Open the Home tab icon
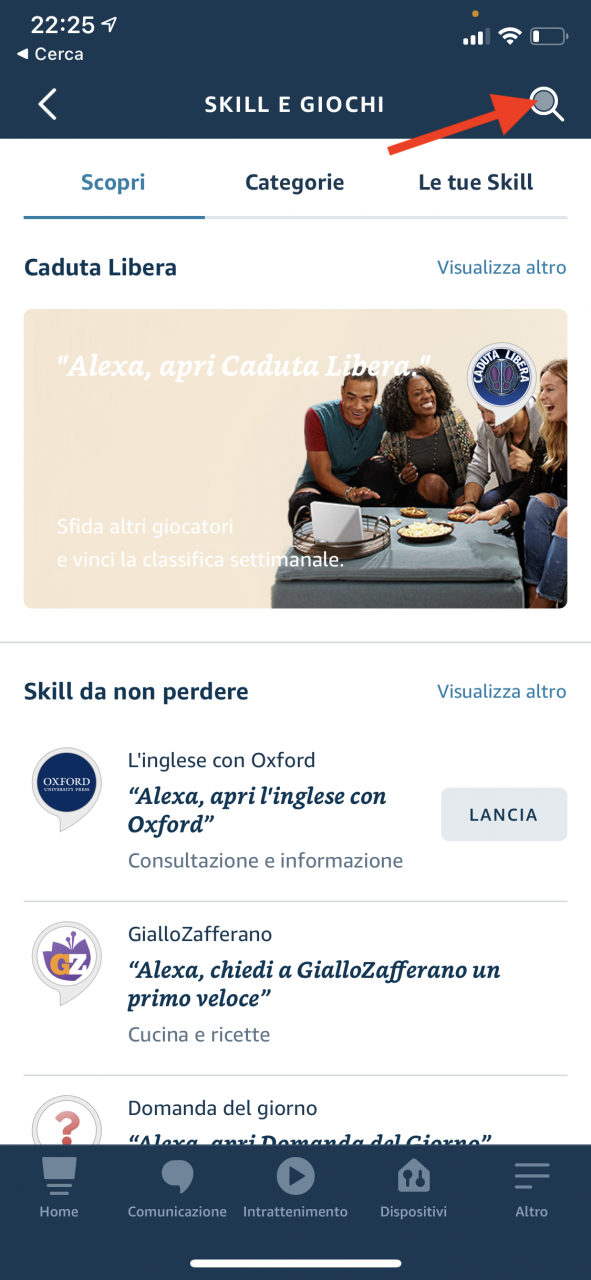This screenshot has width=591, height=1280. [x=59, y=1177]
